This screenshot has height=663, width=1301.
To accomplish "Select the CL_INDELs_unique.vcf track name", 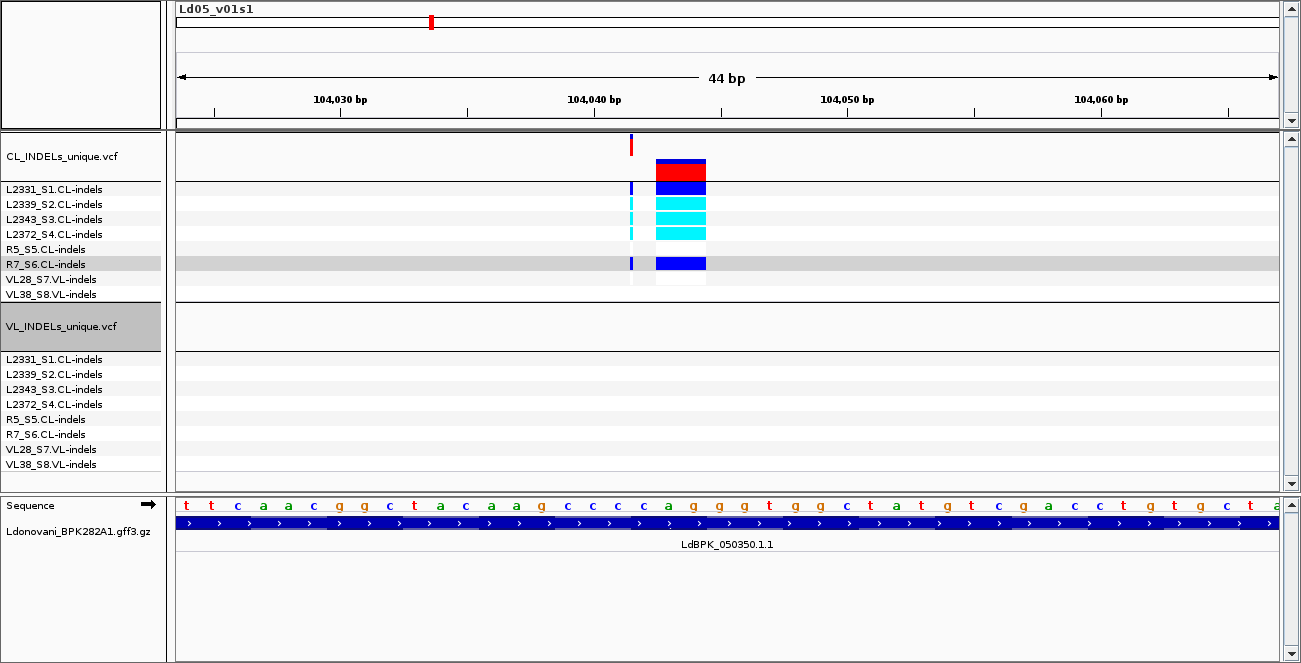I will (x=61, y=156).
